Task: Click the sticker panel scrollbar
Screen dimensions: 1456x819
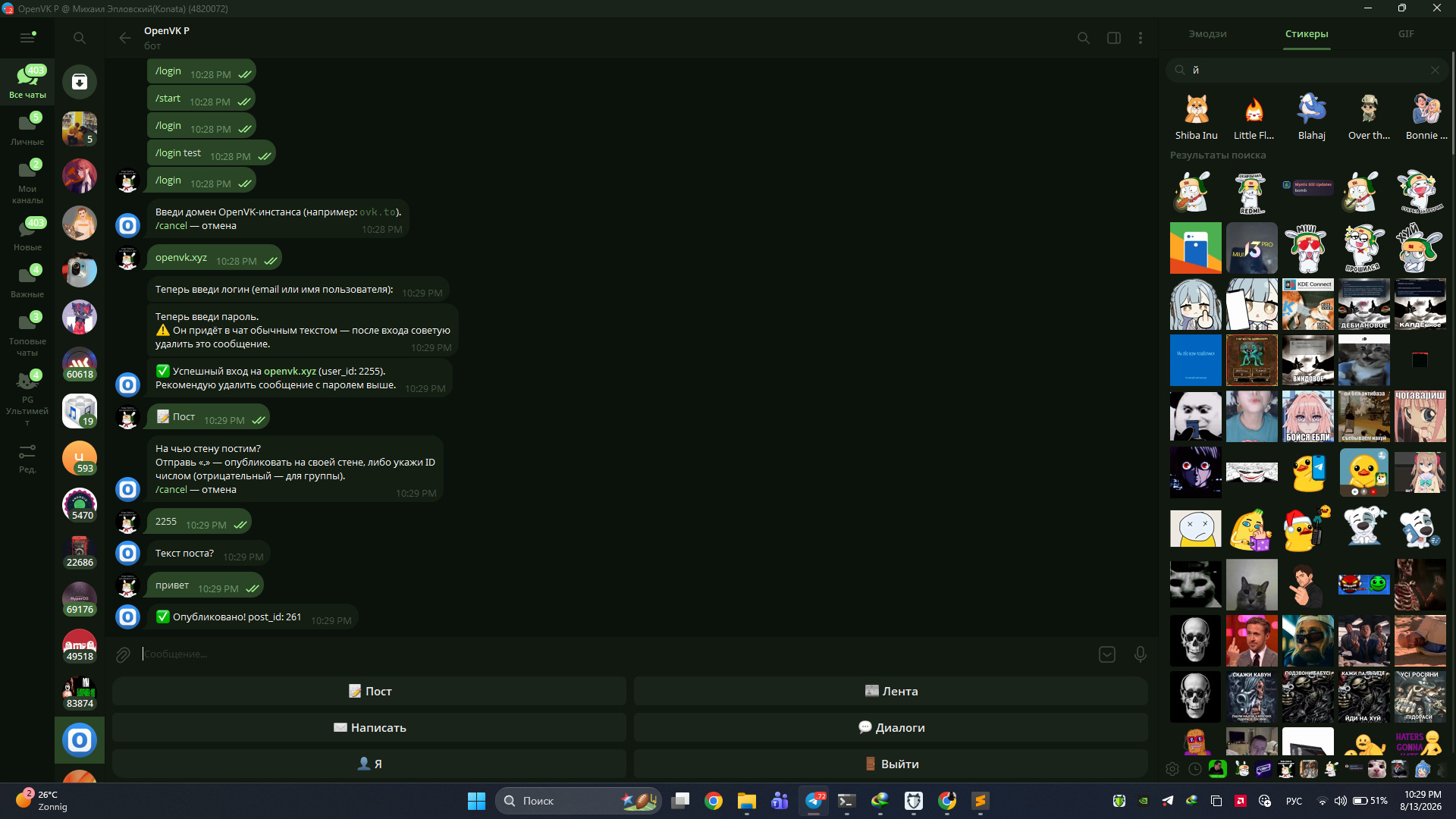Action: tap(1453, 102)
